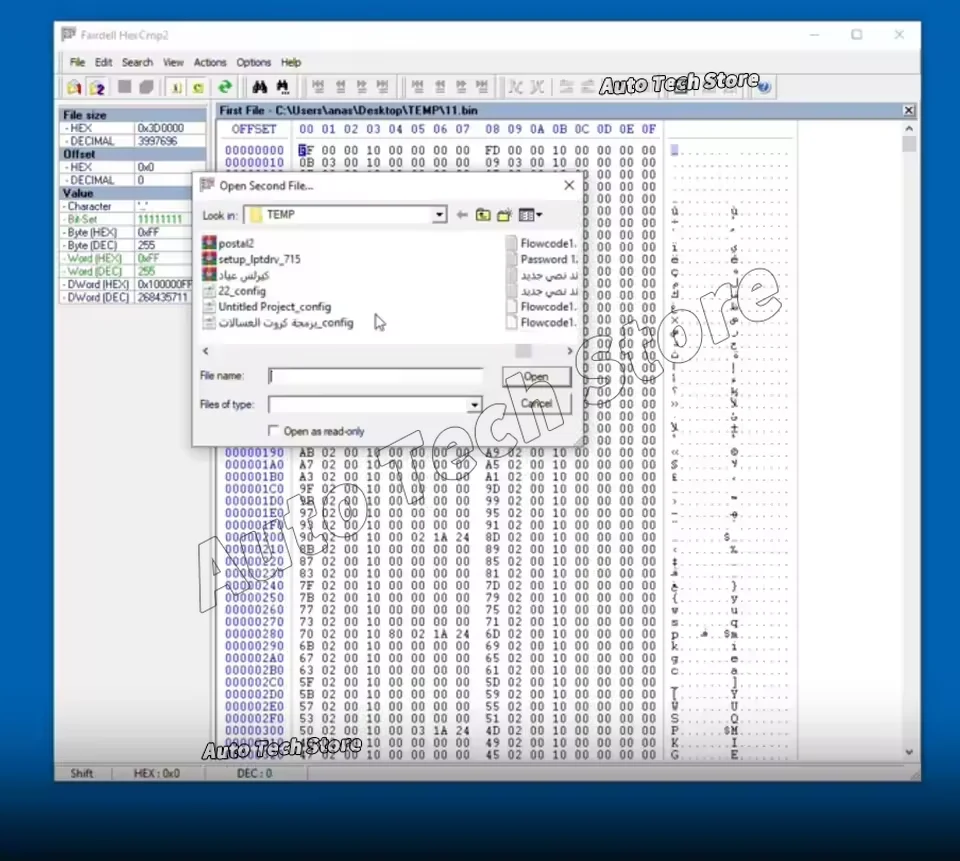This screenshot has width=960, height=861.
Task: Click the OFFSET column header
Action: pyautogui.click(x=254, y=129)
